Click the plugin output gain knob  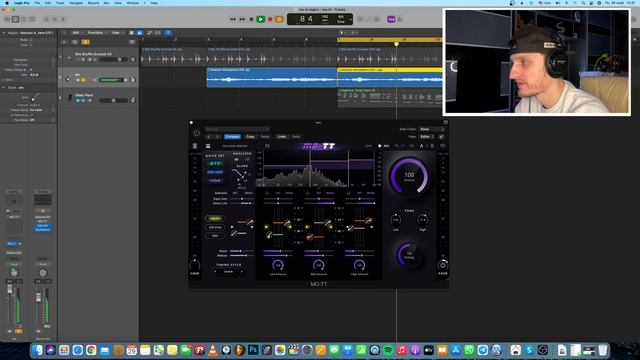pyautogui.click(x=443, y=265)
